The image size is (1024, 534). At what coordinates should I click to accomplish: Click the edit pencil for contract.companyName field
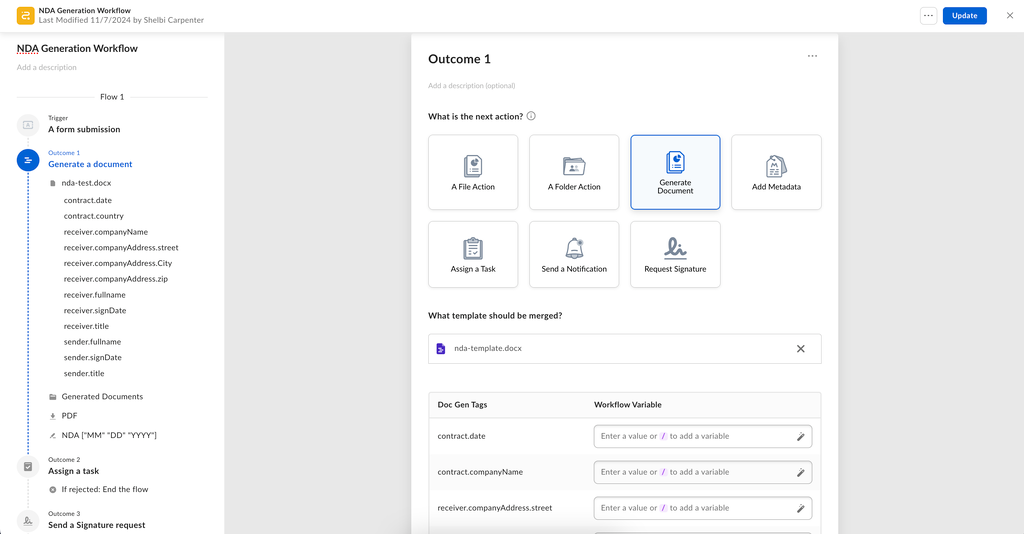pos(800,473)
